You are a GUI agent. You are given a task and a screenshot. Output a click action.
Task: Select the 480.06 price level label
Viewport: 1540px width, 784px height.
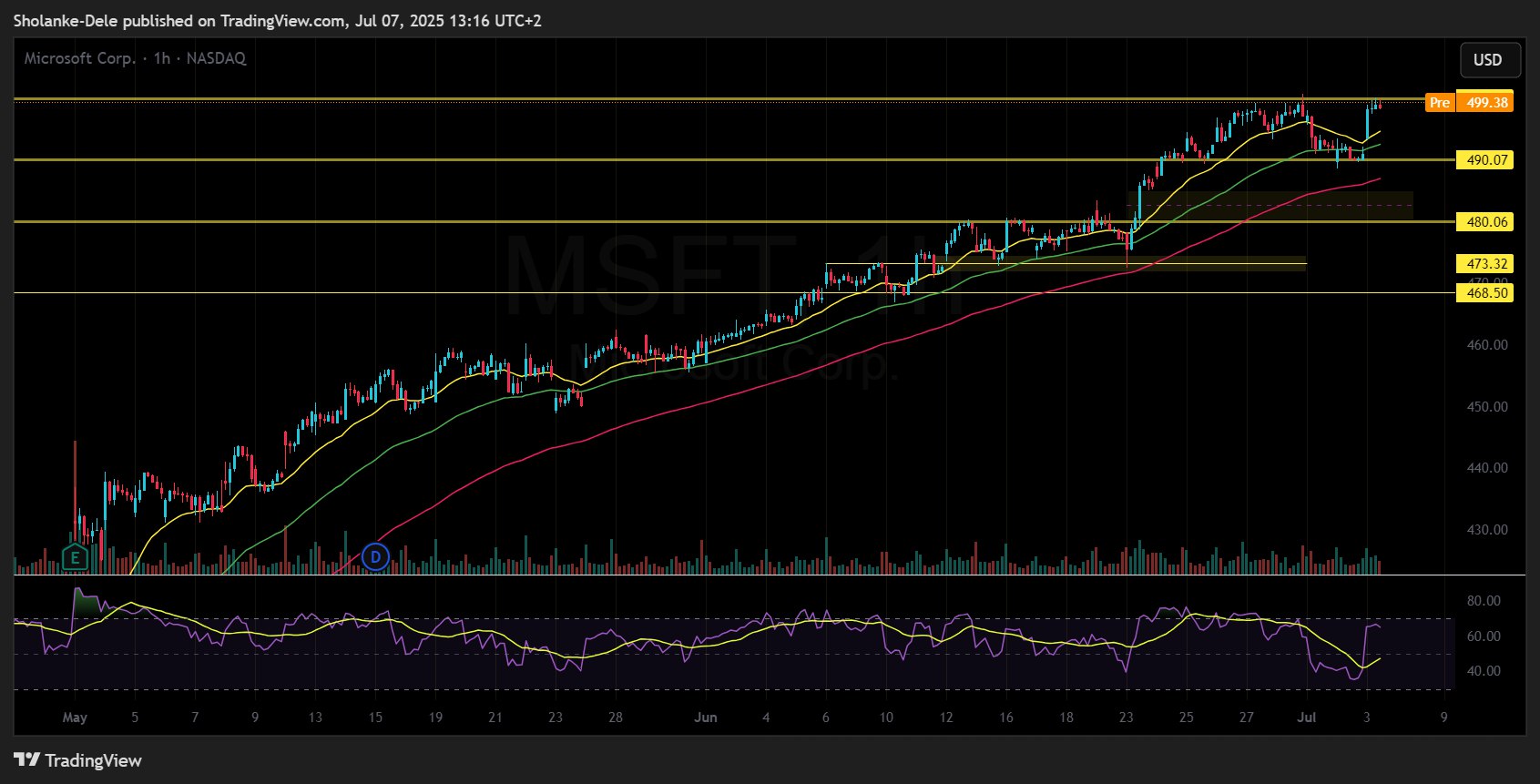pyautogui.click(x=1486, y=221)
